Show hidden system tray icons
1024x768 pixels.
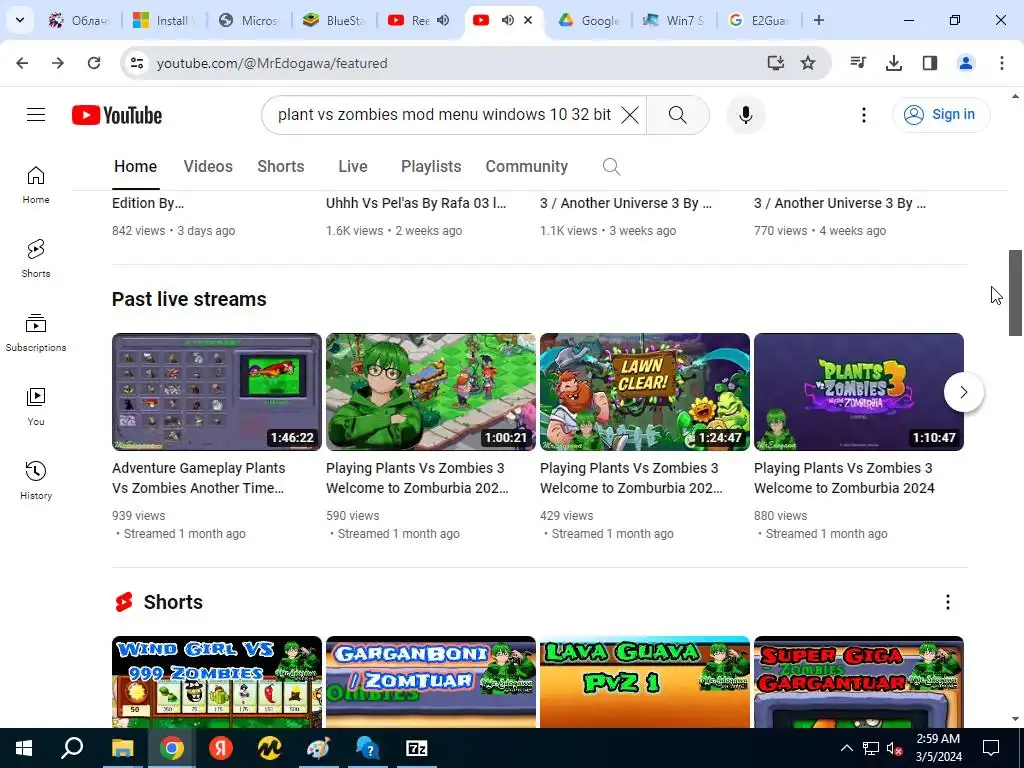tap(846, 748)
